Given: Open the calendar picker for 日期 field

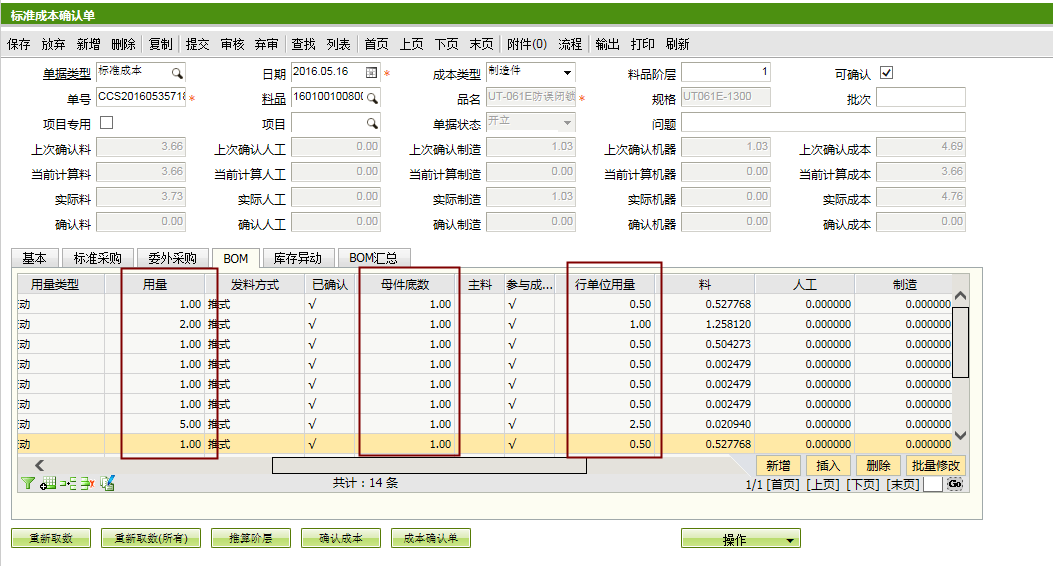Looking at the screenshot, I should point(372,72).
